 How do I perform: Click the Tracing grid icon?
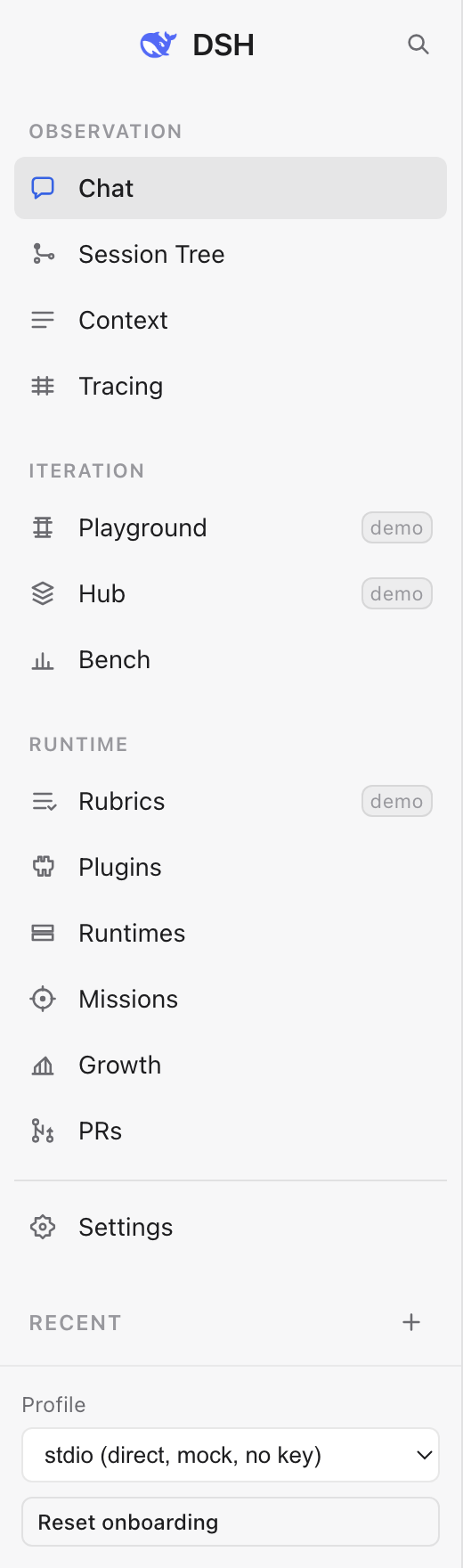coord(43,386)
